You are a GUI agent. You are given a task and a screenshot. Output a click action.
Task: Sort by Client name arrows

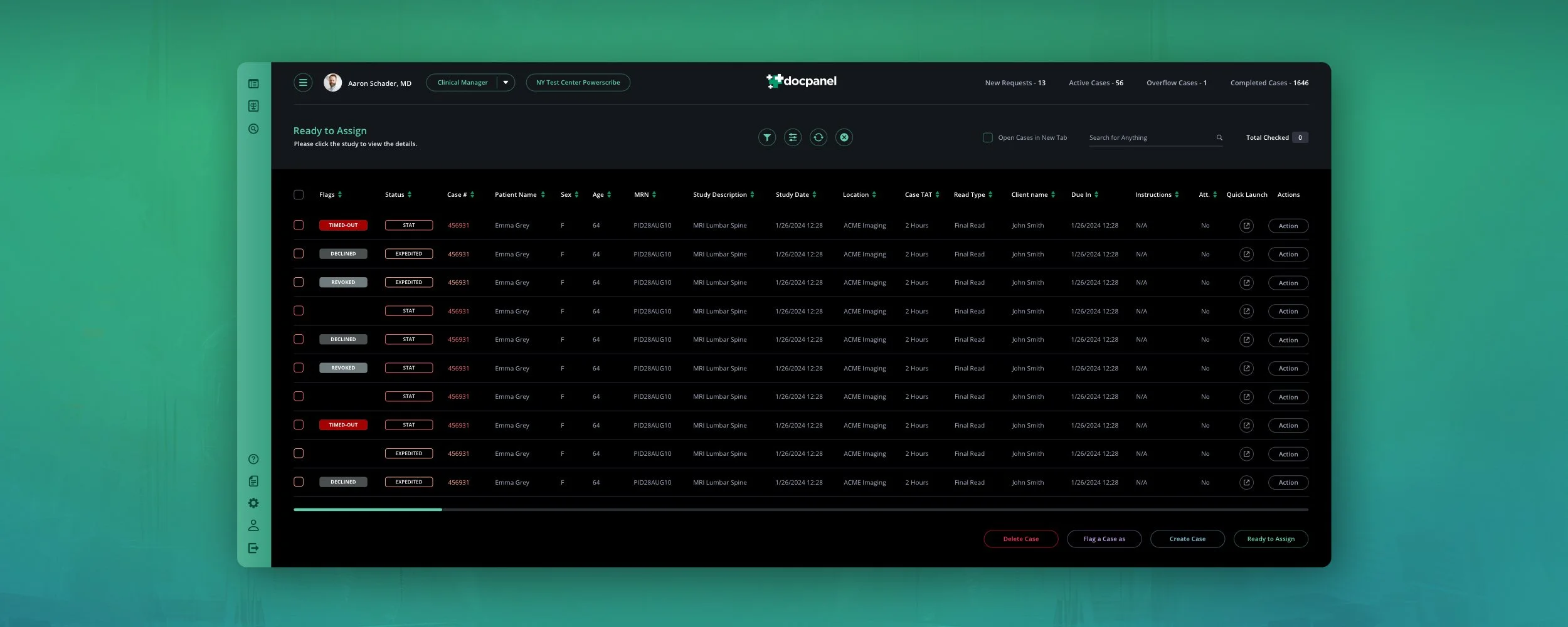[1053, 195]
